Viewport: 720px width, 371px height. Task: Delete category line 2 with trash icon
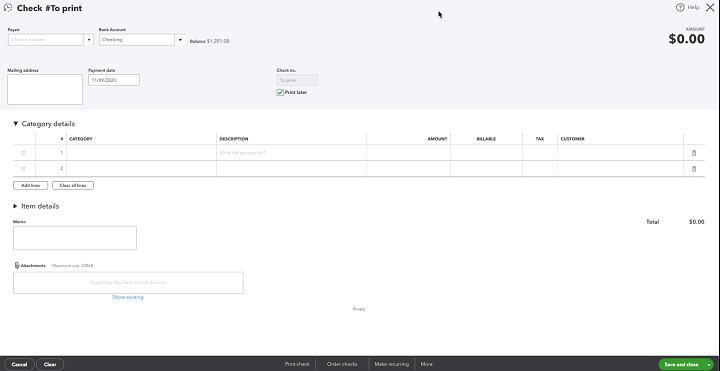[x=694, y=169]
